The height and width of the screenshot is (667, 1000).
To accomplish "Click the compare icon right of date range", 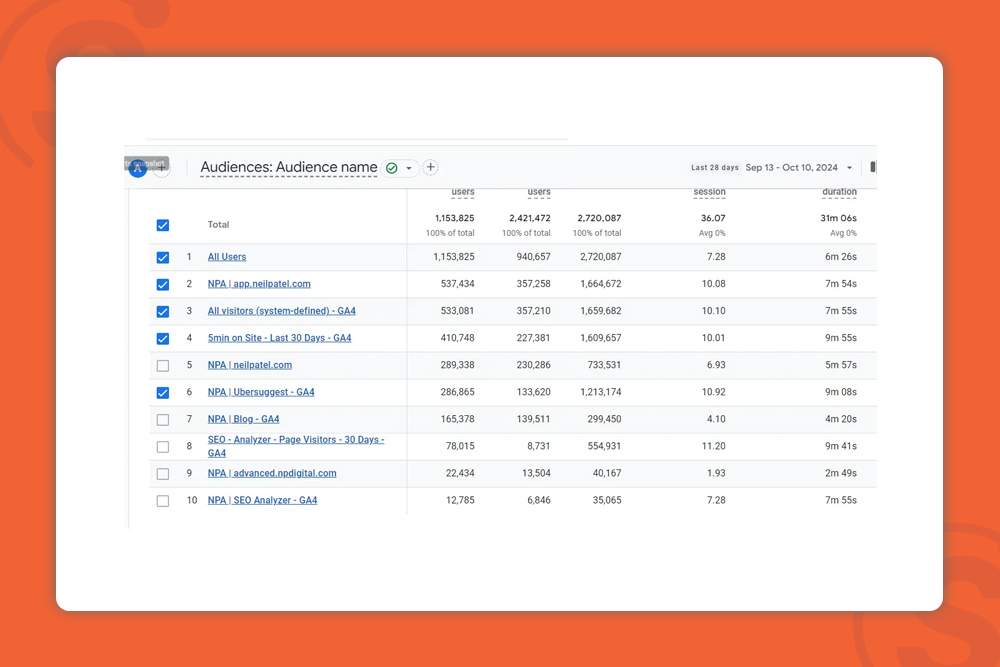I will 872,168.
